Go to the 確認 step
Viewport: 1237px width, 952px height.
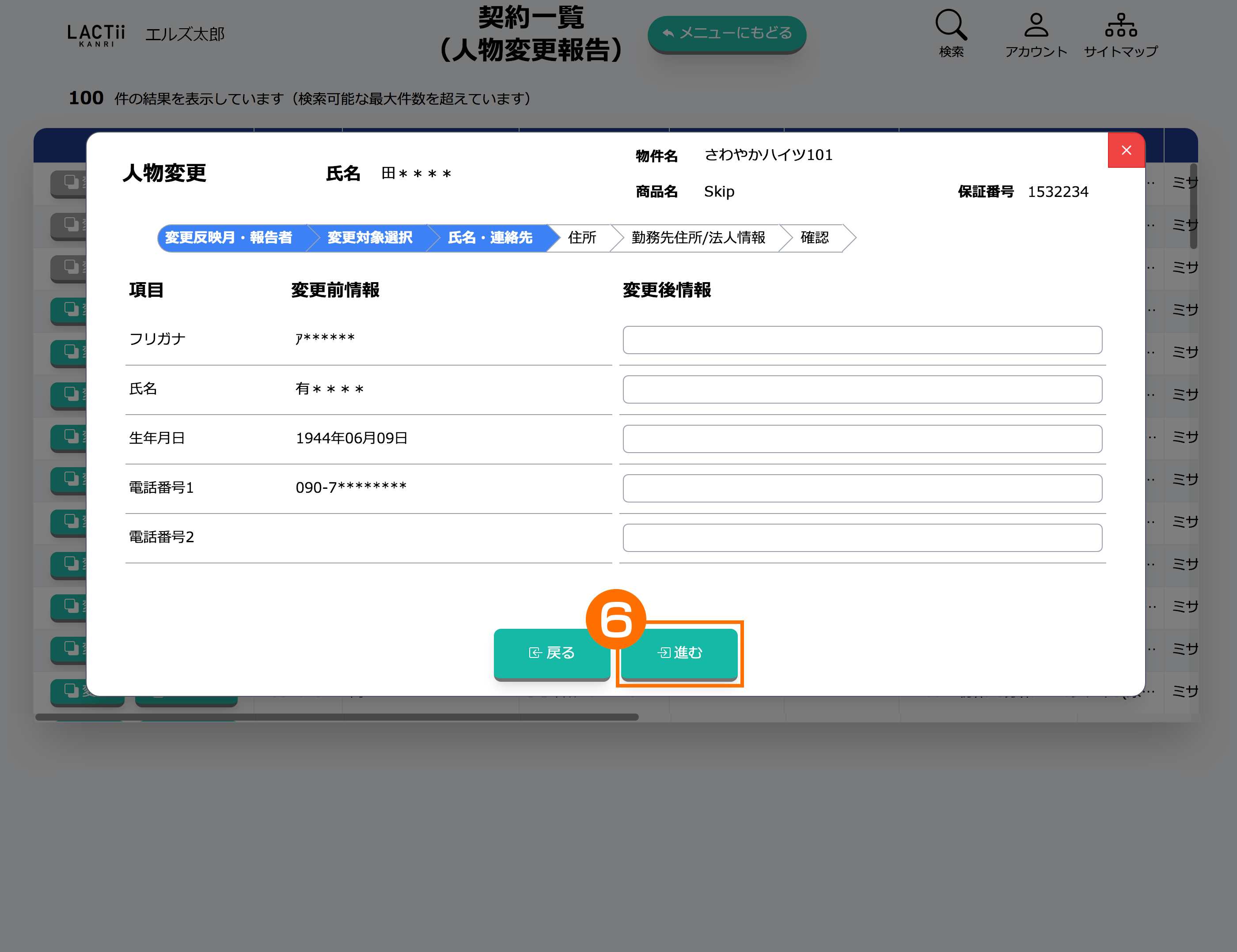814,238
